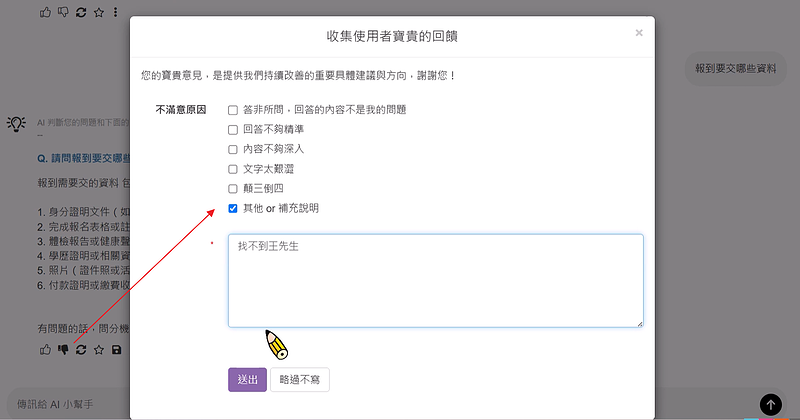
Task: Toggle the 顛三倒四 checkbox
Action: [233, 188]
